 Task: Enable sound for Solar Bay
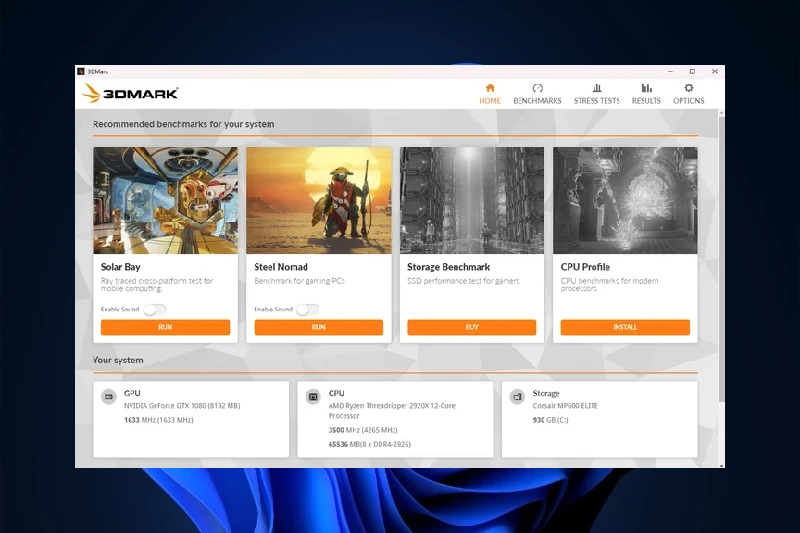(155, 310)
